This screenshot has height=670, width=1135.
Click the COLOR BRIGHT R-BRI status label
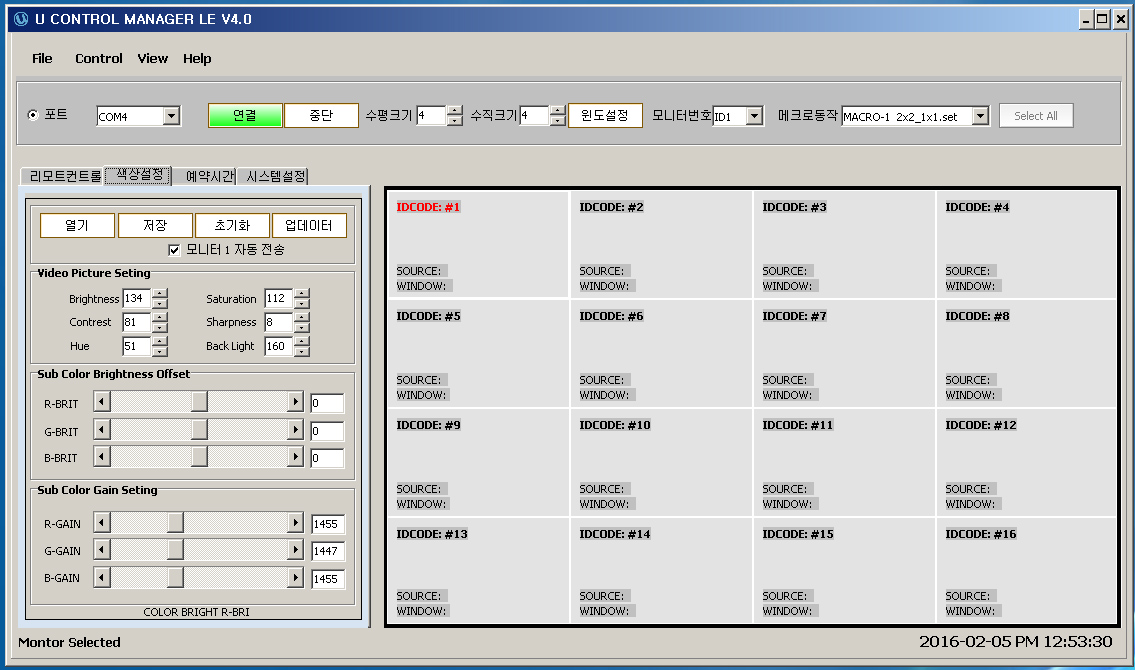[196, 612]
